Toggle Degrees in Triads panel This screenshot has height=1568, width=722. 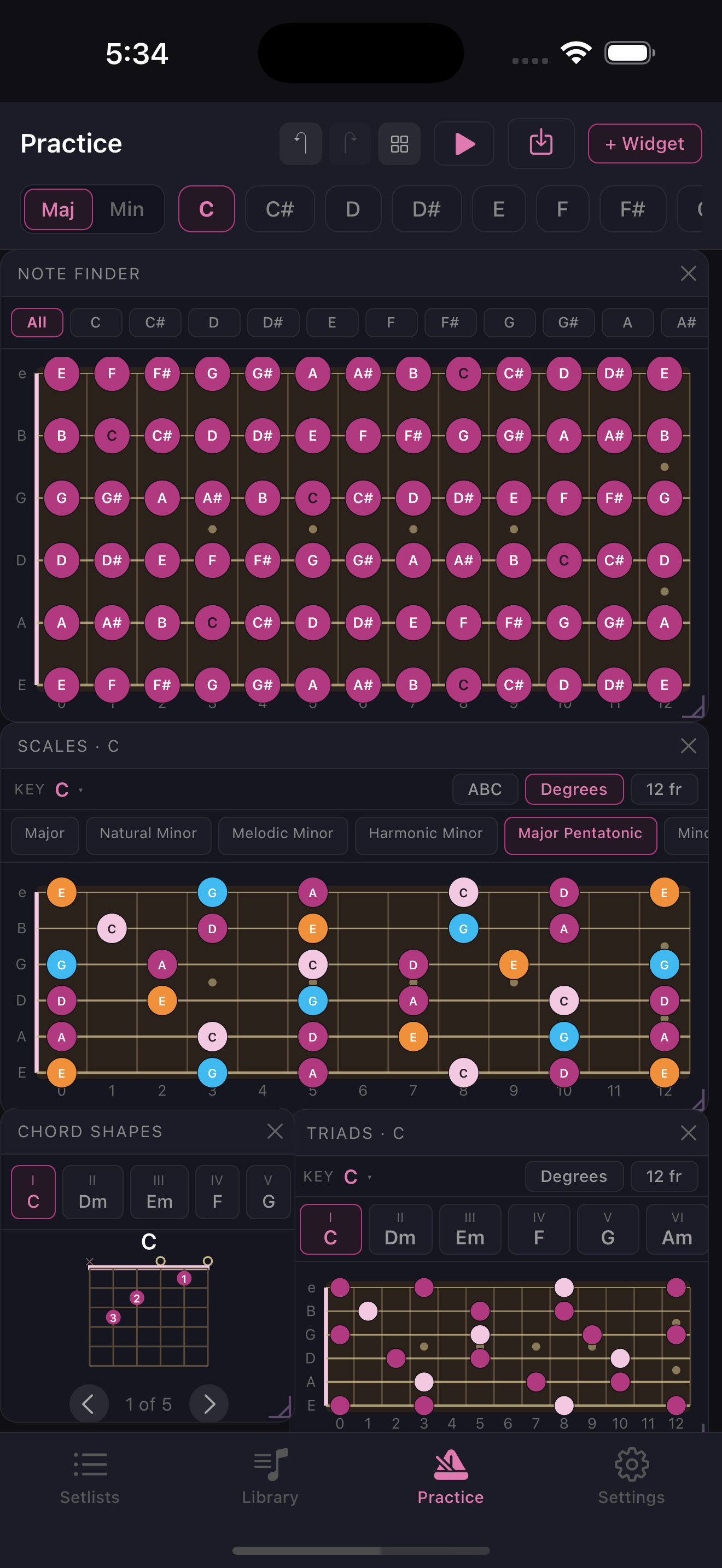click(574, 1177)
